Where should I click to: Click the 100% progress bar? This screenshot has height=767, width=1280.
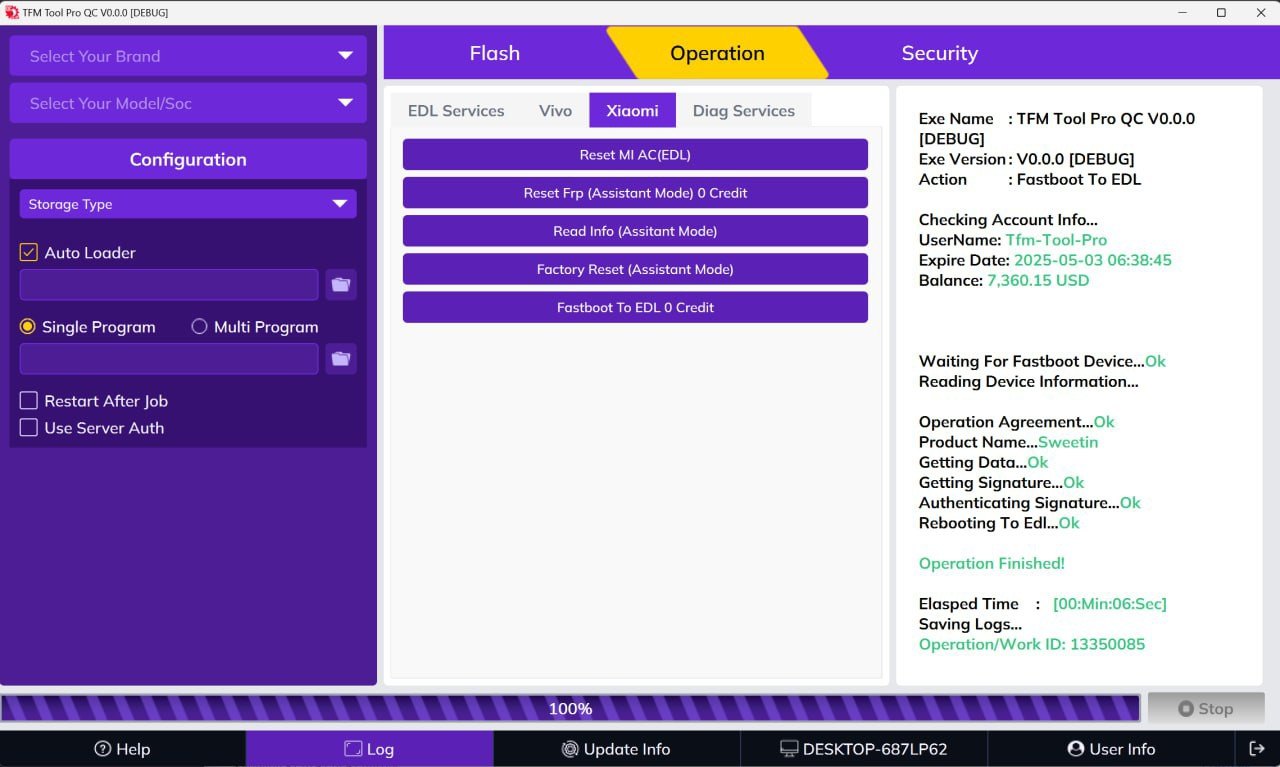pos(570,708)
